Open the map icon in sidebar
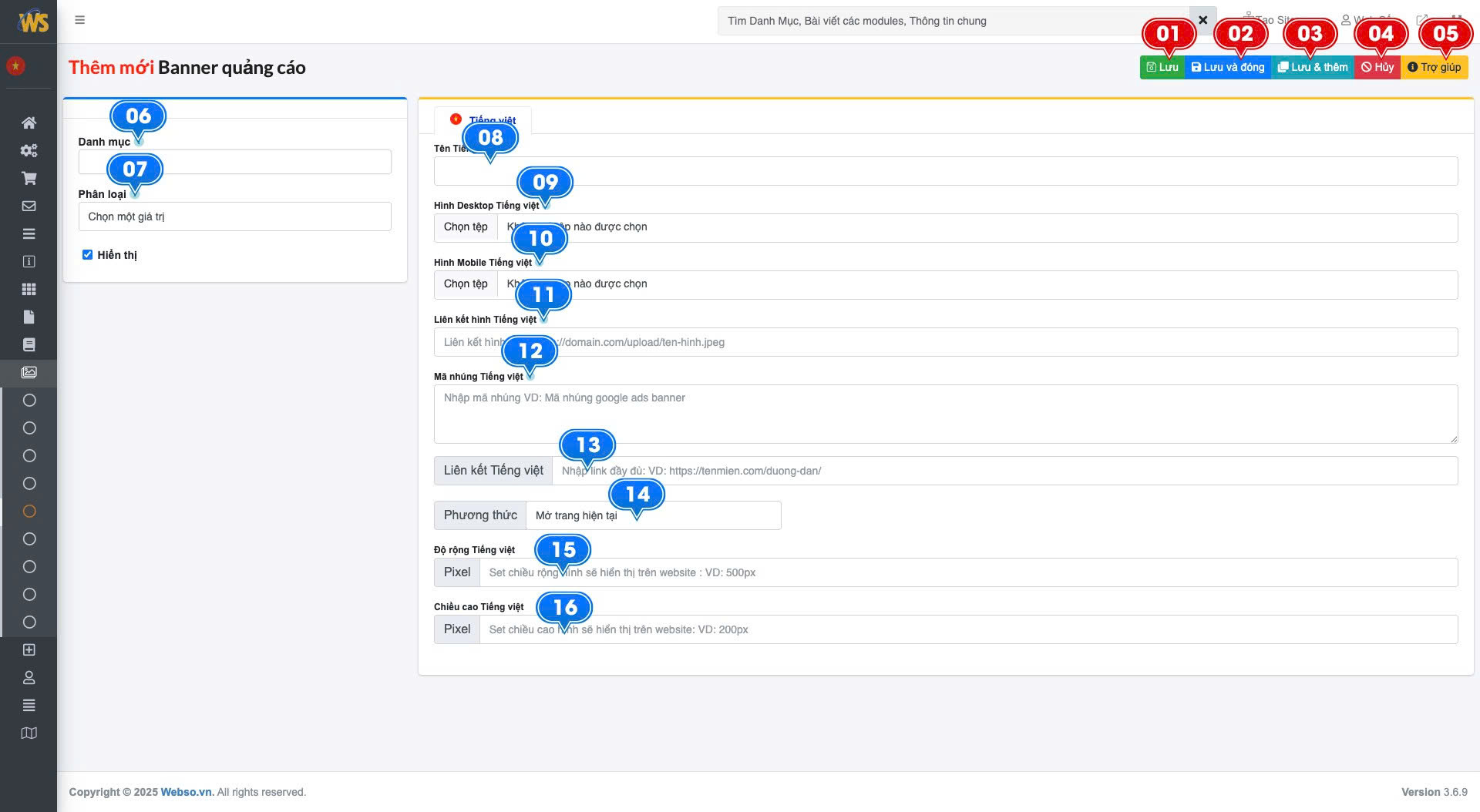 29,733
